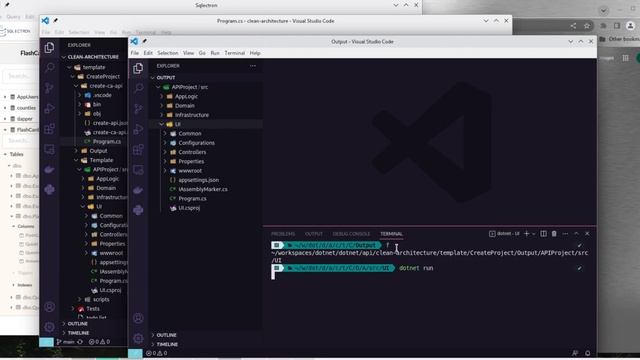Open View menu in Output window

point(188,53)
